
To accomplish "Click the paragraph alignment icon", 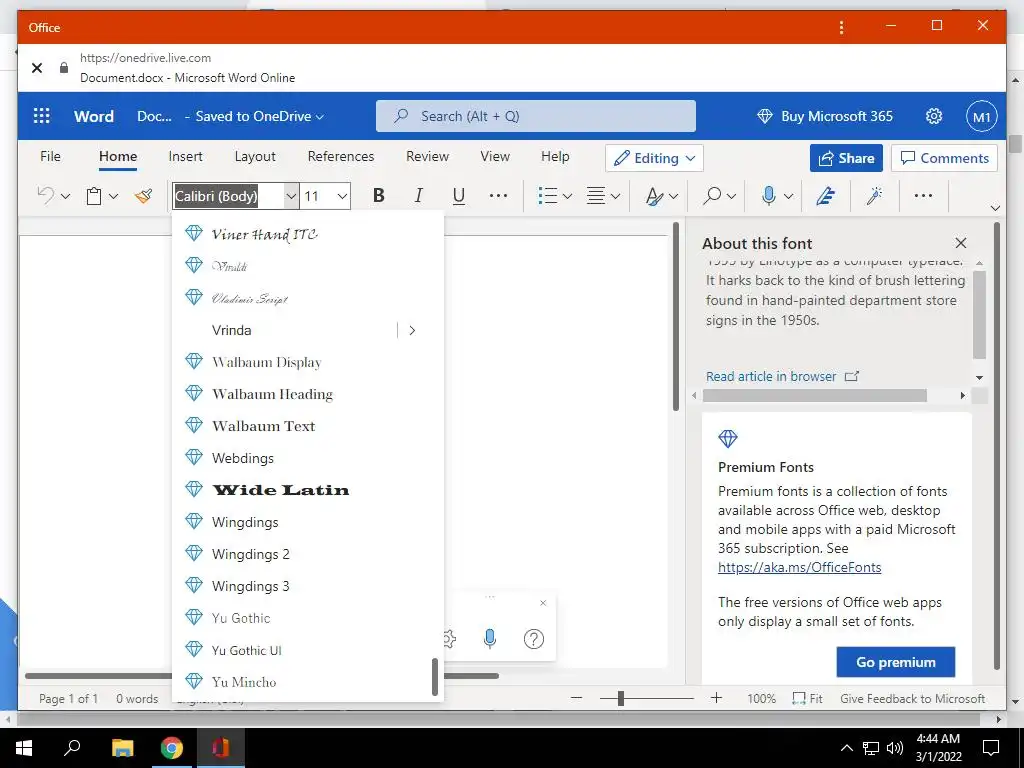I will point(596,195).
